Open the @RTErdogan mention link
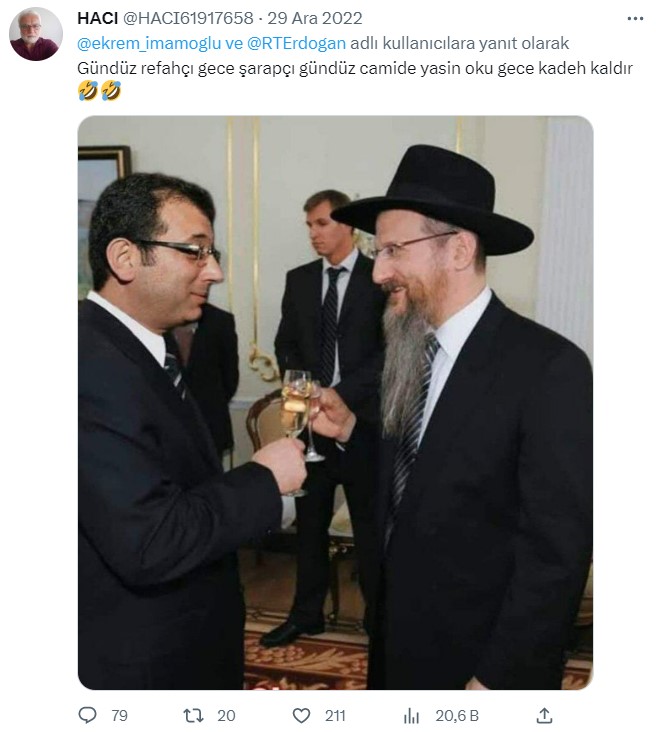The image size is (656, 732). pos(296,43)
